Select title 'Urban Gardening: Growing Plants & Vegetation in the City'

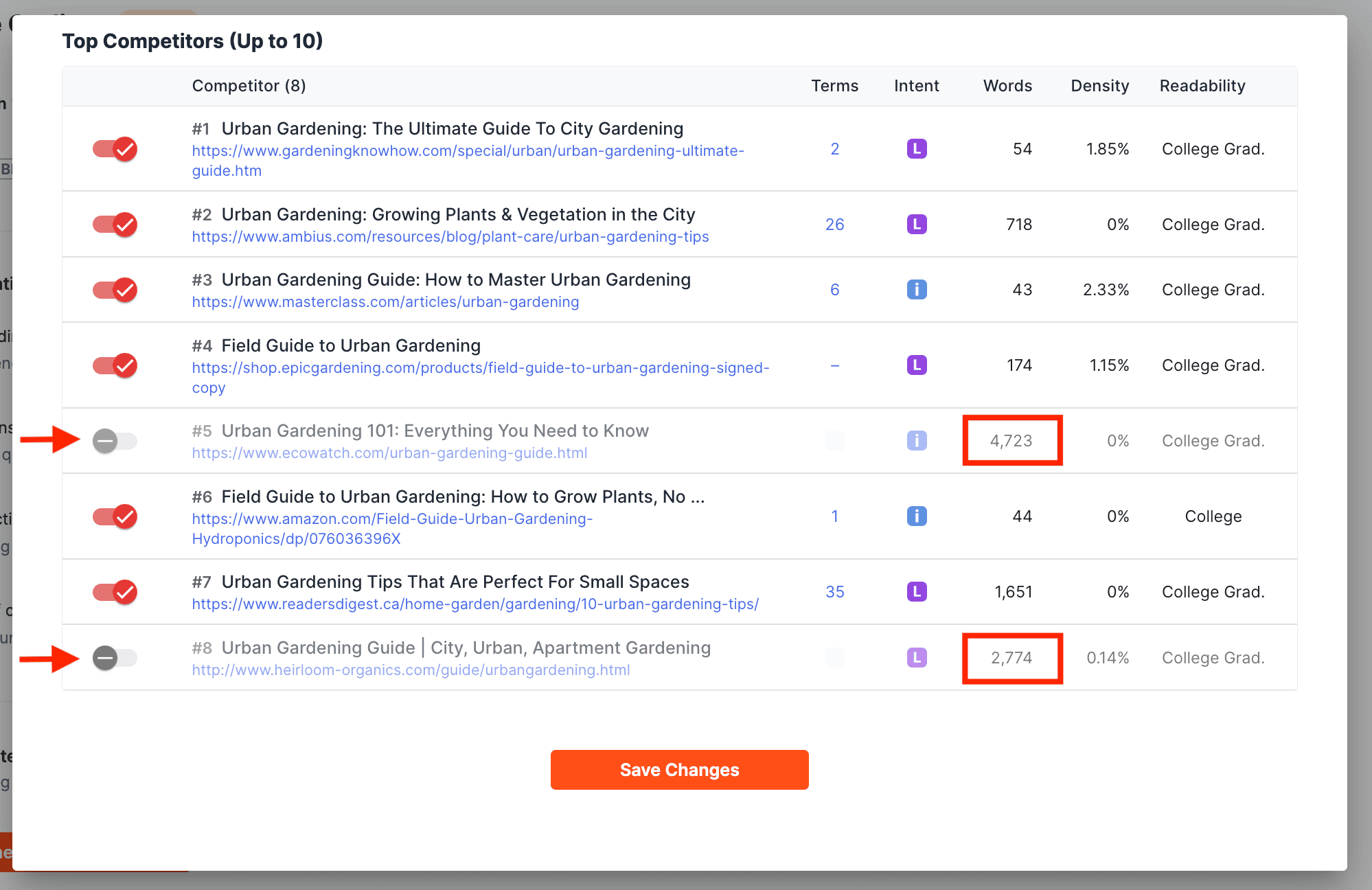459,215
